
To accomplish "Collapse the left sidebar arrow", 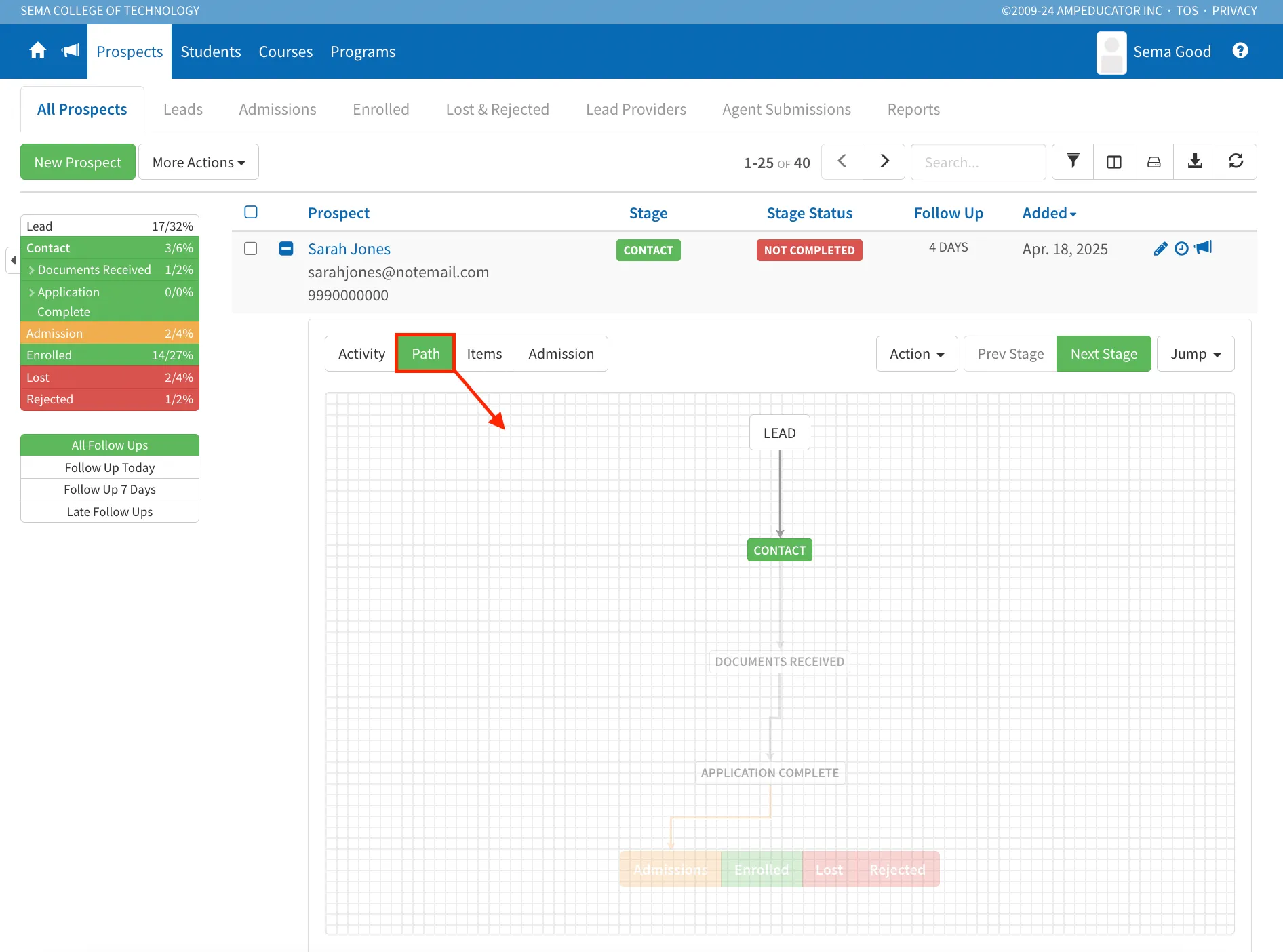I will point(13,260).
